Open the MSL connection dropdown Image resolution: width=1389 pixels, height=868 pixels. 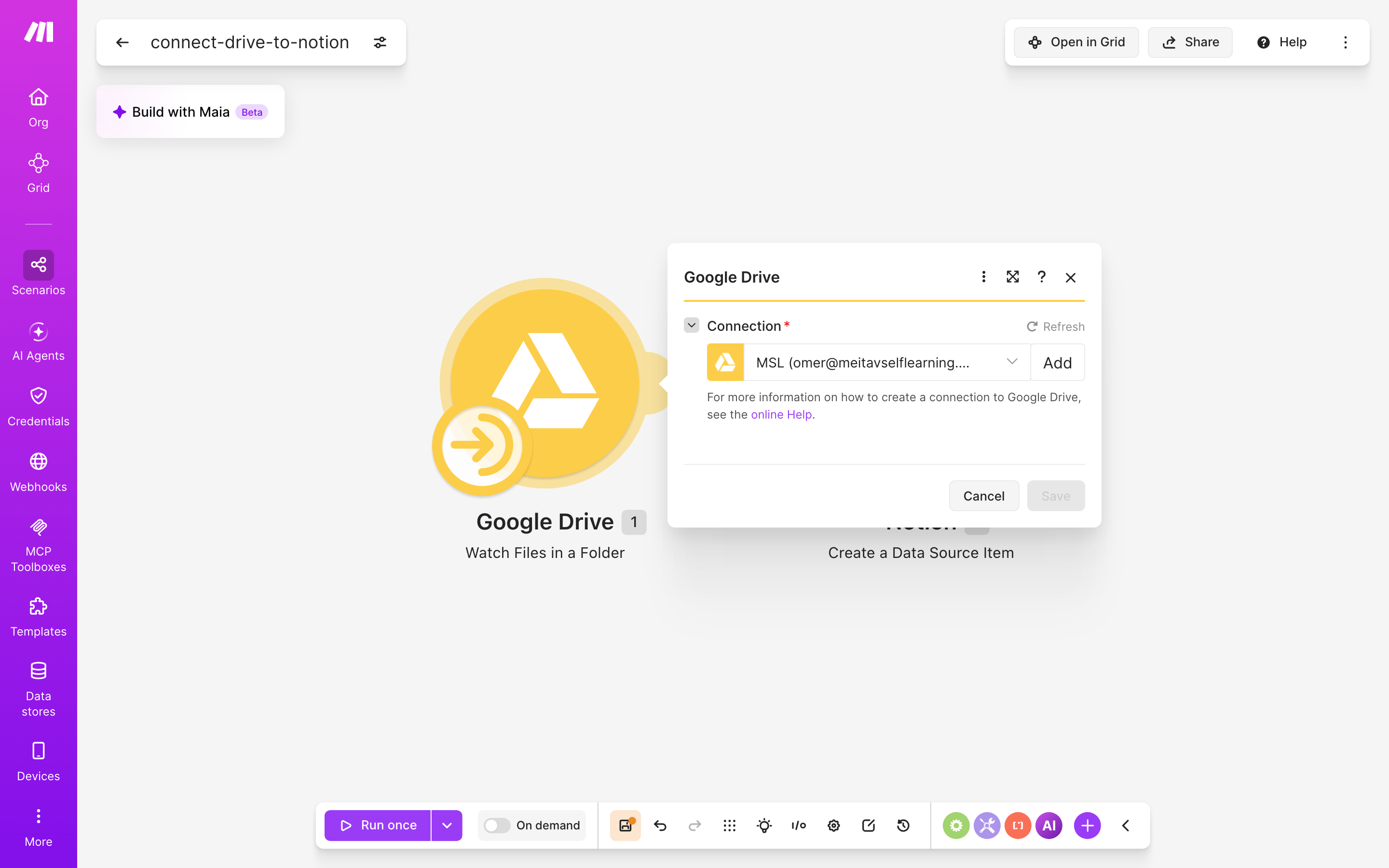887,362
